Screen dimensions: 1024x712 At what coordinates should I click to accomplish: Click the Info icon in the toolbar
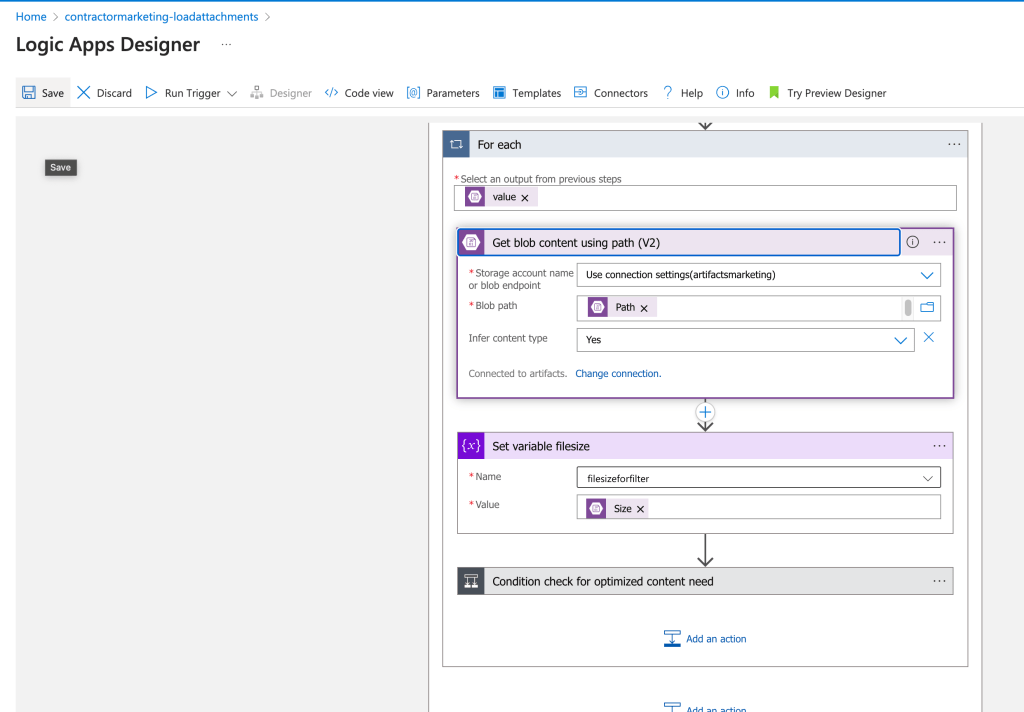722,93
